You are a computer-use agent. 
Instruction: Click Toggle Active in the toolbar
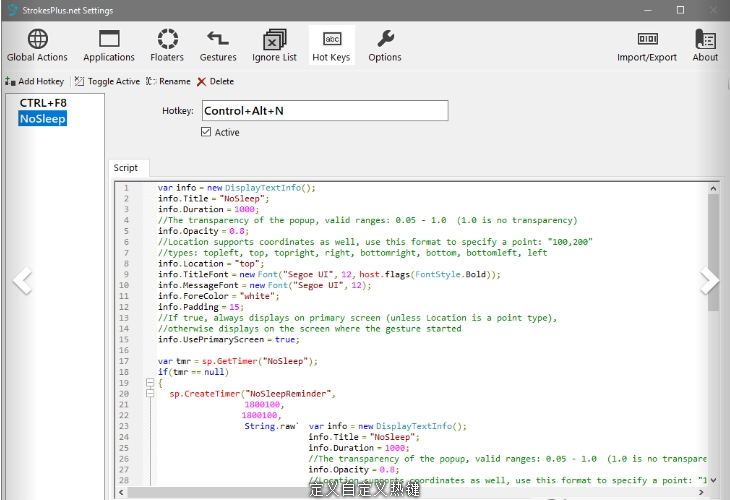108,81
